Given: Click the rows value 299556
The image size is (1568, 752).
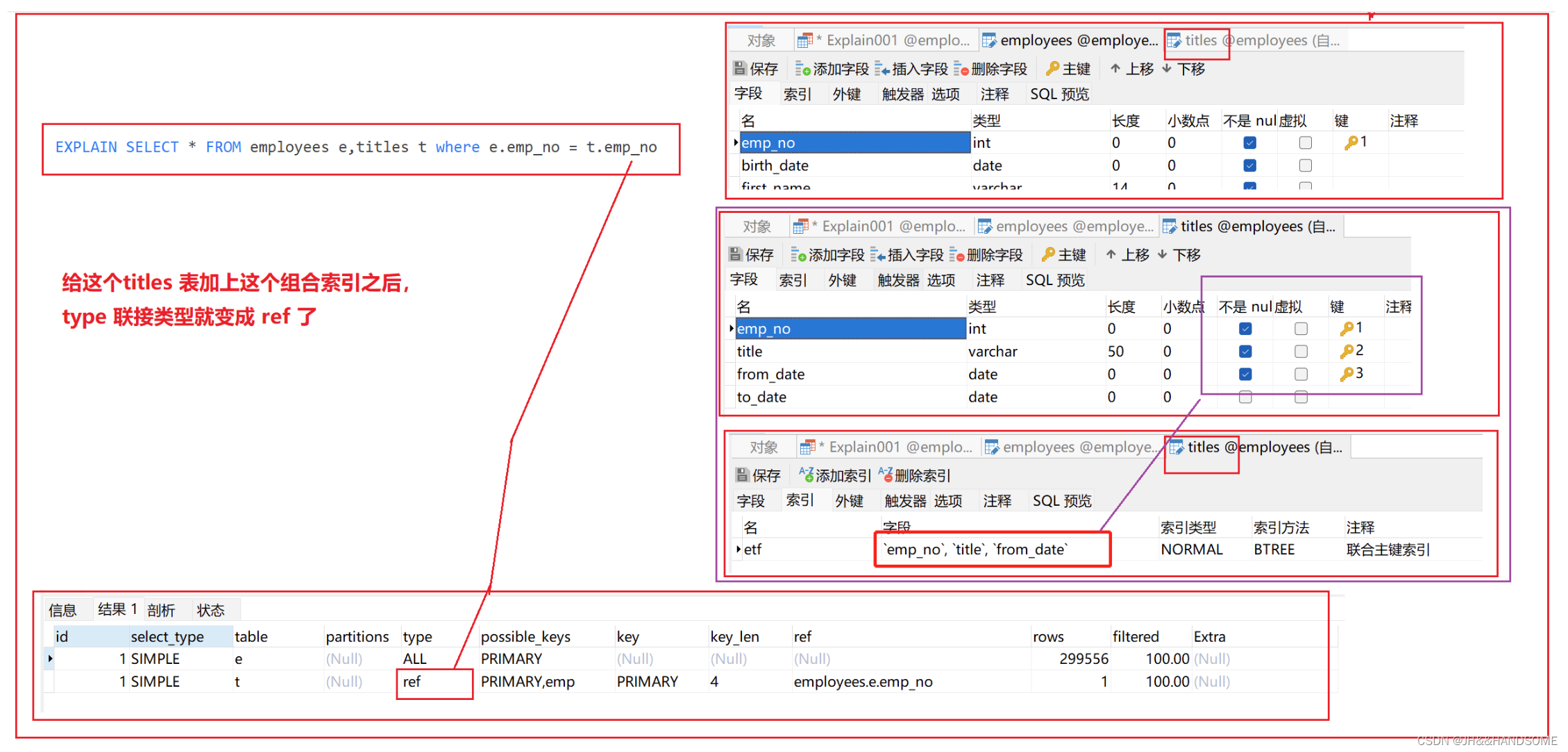Looking at the screenshot, I should click(1084, 659).
